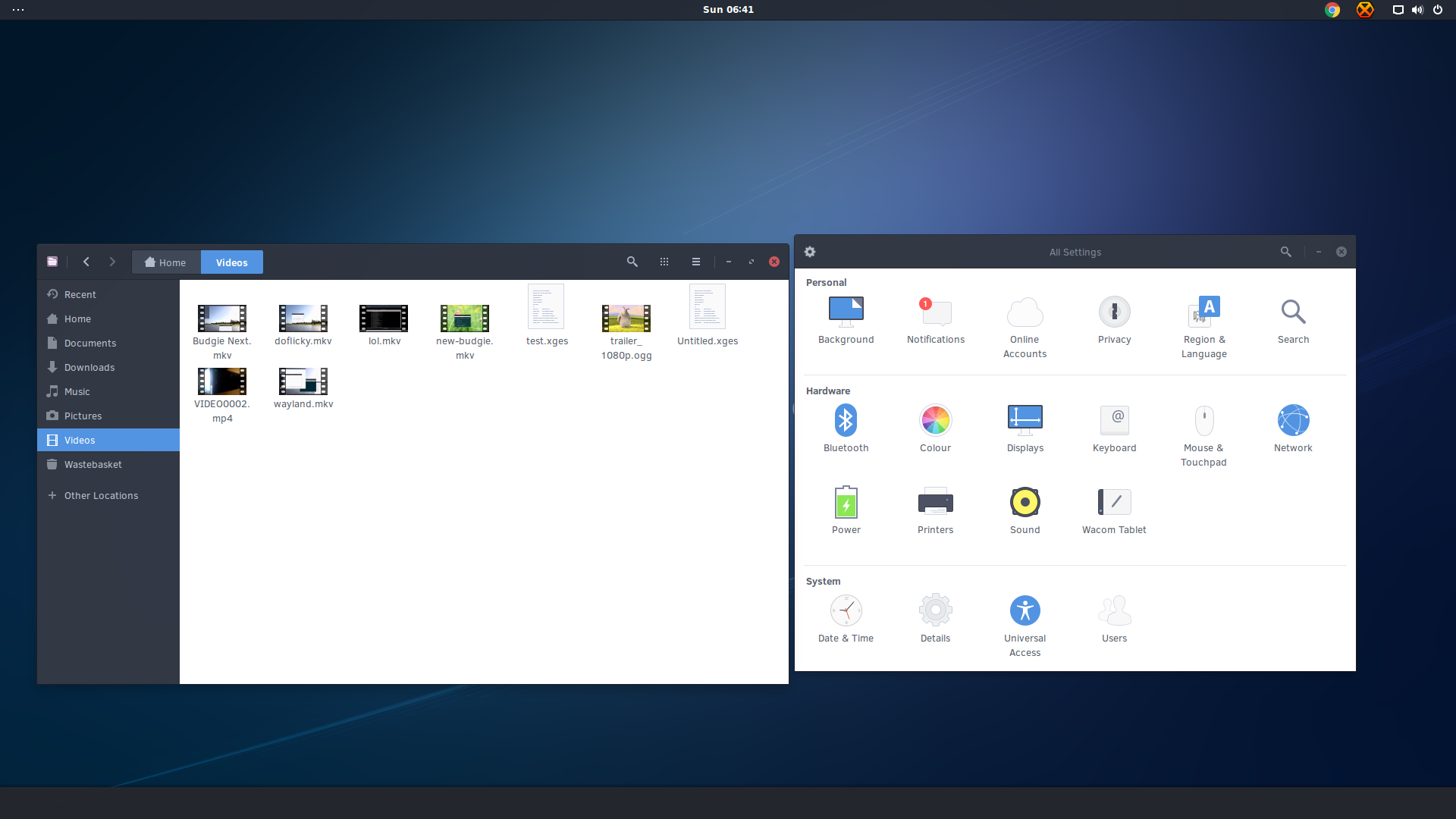Open Region & Language settings
Viewport: 1456px width, 819px height.
pyautogui.click(x=1203, y=328)
